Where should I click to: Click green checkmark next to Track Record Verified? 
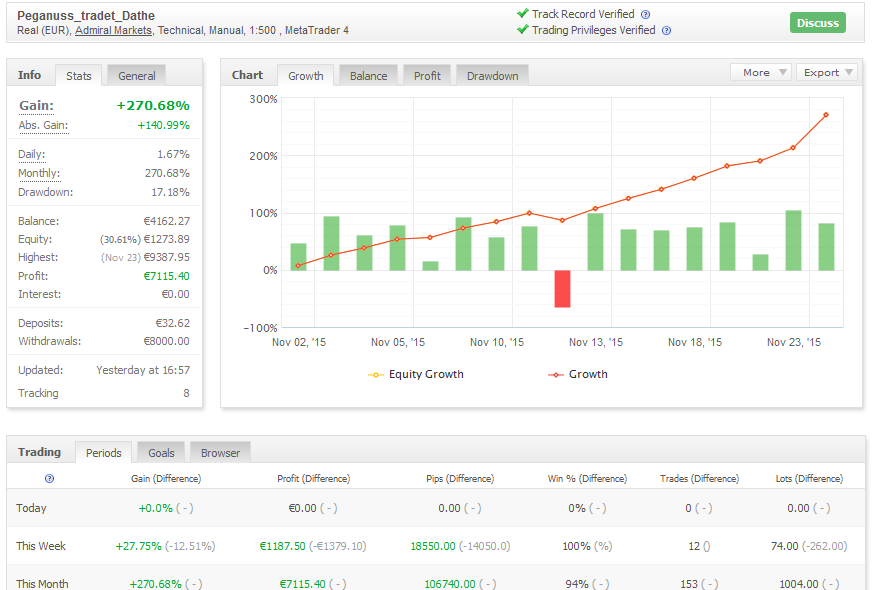(522, 14)
